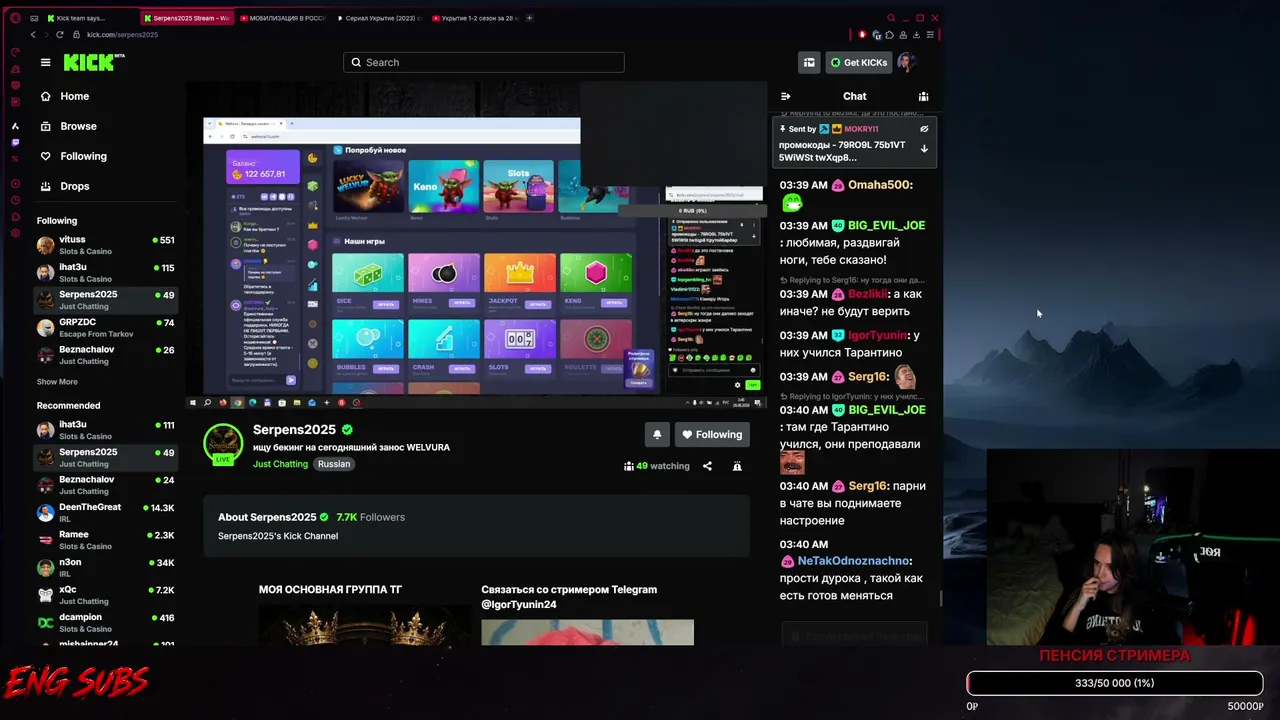Unfollow Serpens2025 via Following button

(x=712, y=434)
